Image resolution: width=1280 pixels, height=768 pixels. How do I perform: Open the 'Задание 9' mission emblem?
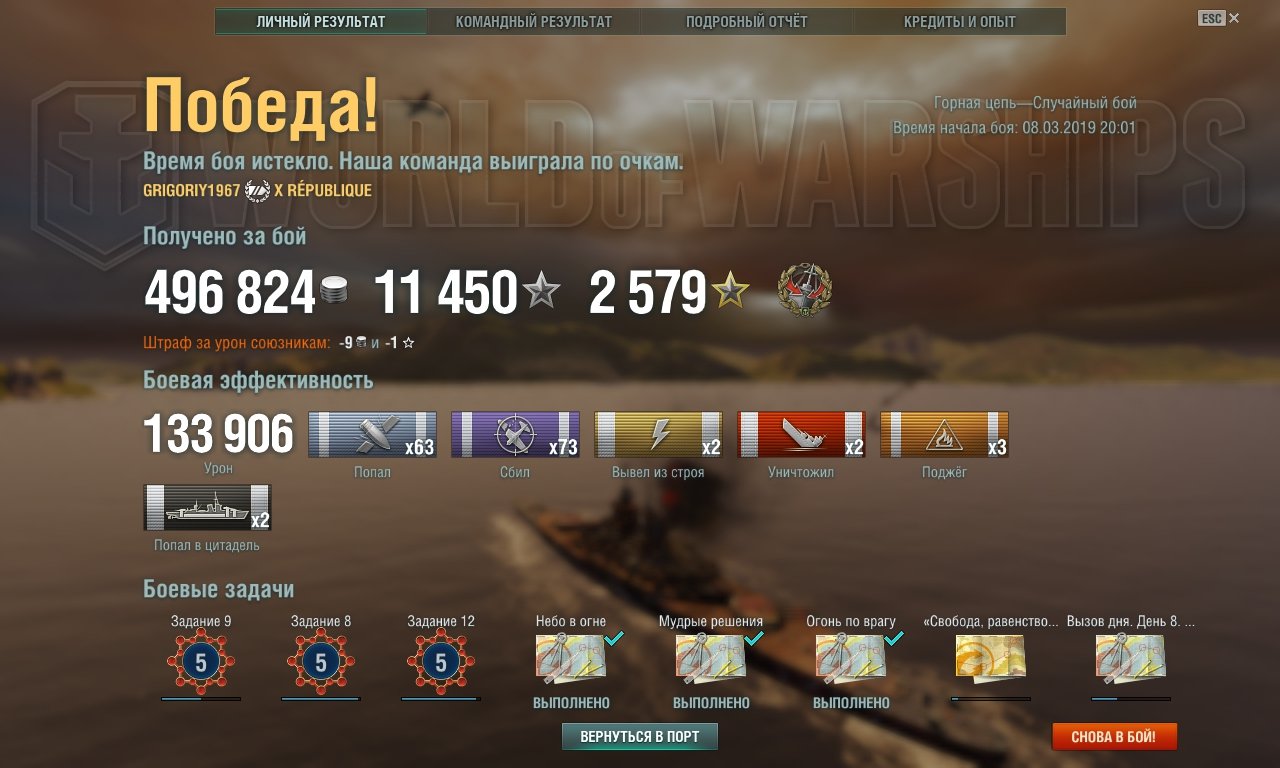[x=201, y=662]
